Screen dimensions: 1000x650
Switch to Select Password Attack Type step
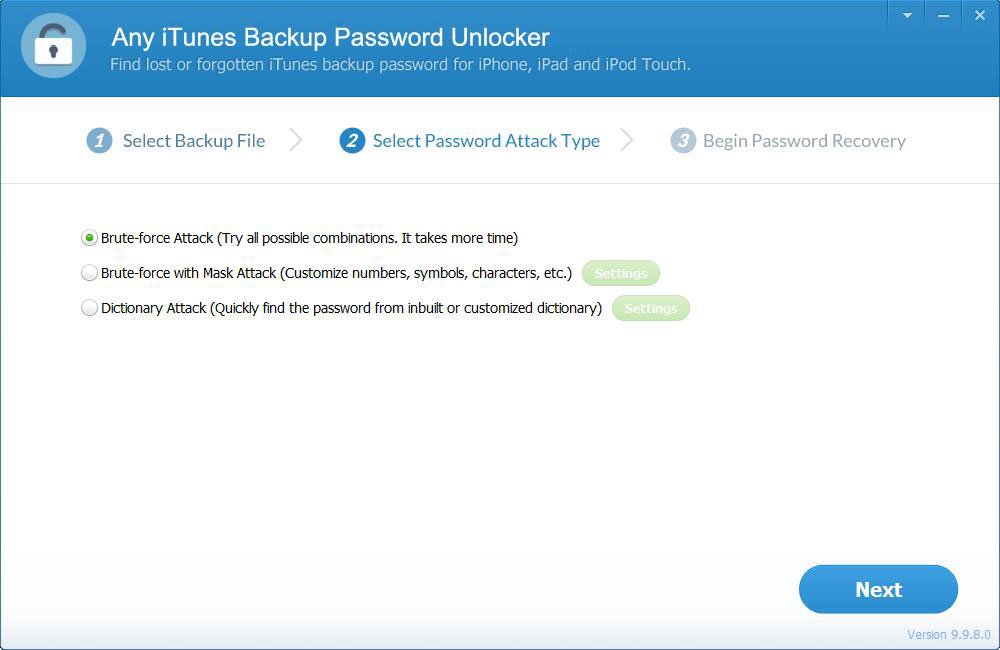(x=486, y=141)
